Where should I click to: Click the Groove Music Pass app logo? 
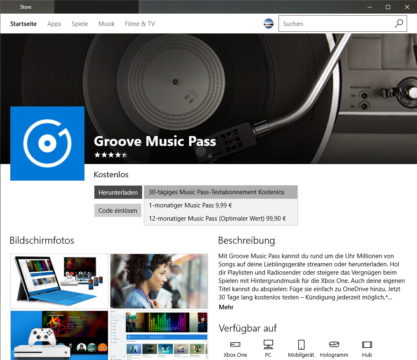click(47, 143)
